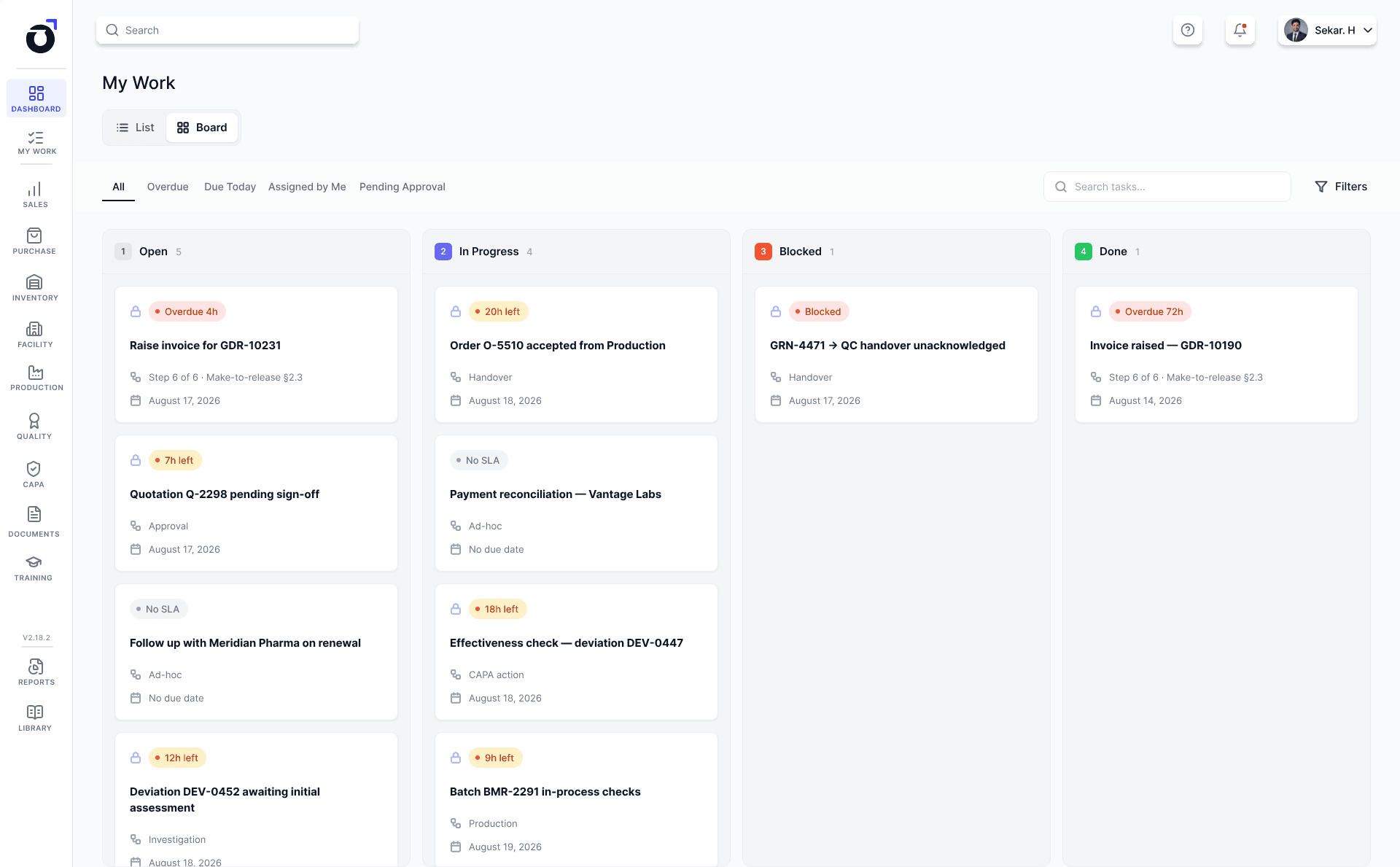Select the Assigned by Me tab
The image size is (1400, 867).
point(307,187)
